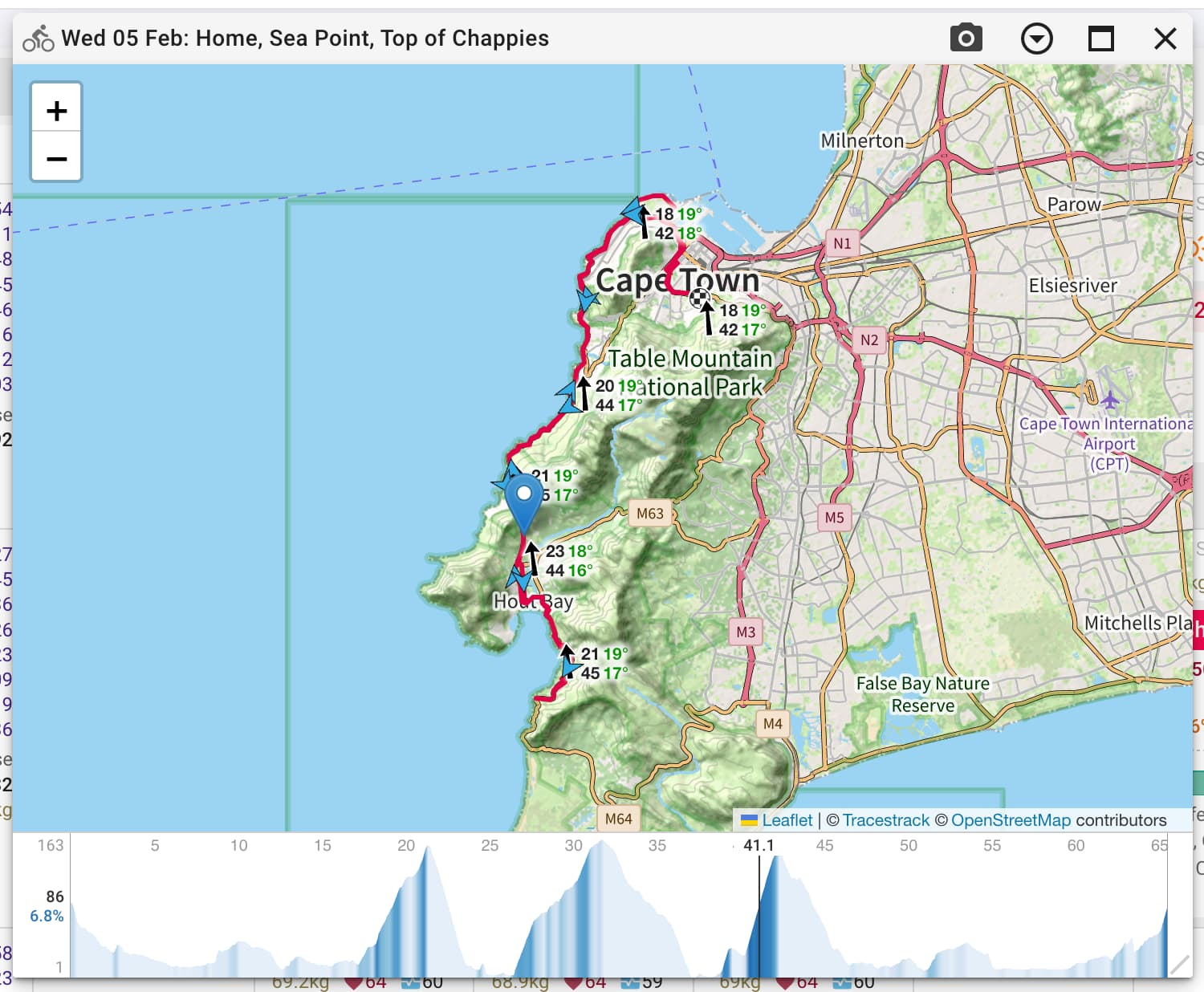The height and width of the screenshot is (992, 1204).
Task: Click the M64 road shield
Action: (618, 818)
